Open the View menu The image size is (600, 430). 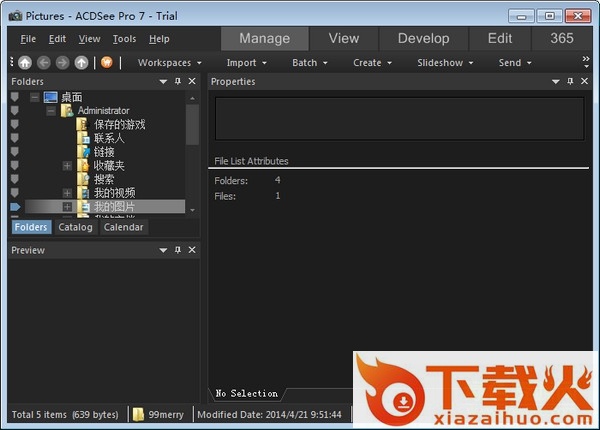90,39
